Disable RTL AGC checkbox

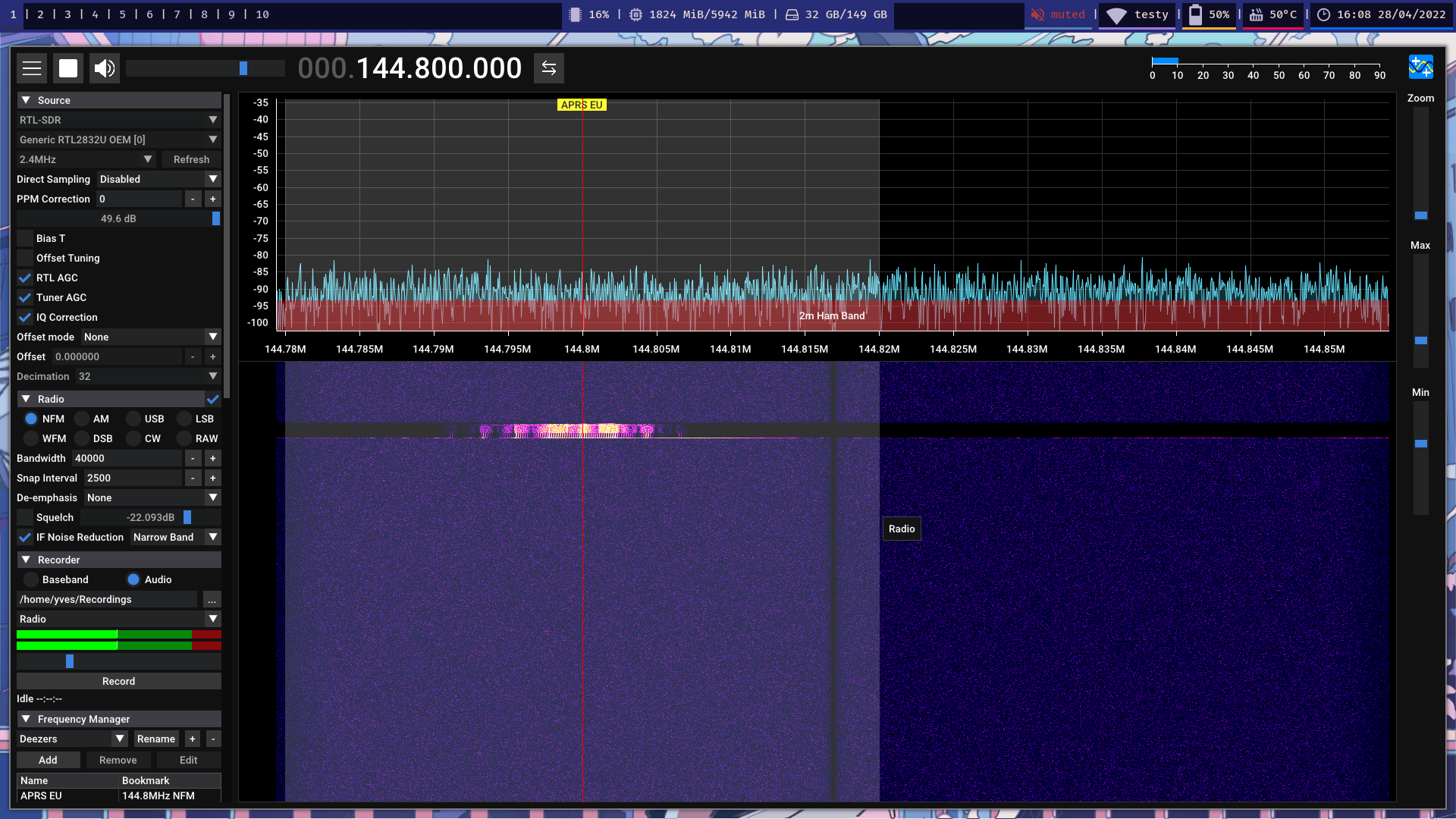tap(26, 278)
